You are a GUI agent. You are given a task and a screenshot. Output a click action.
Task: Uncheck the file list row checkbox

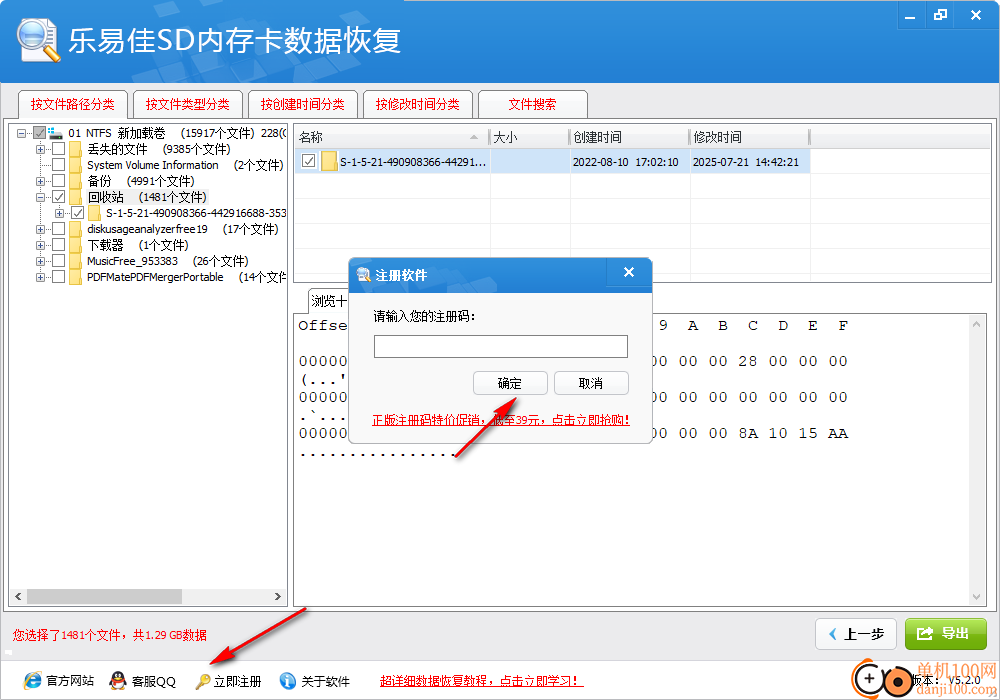309,161
